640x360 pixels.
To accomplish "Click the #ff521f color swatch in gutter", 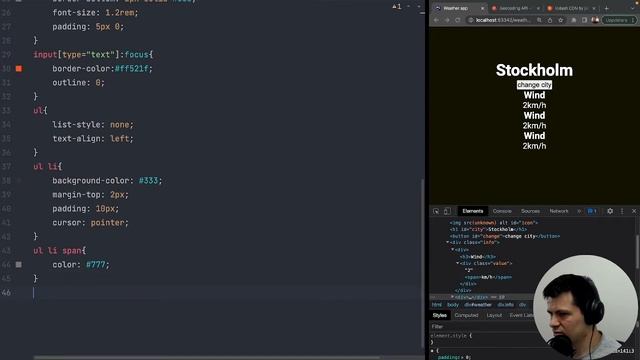I will (19, 69).
